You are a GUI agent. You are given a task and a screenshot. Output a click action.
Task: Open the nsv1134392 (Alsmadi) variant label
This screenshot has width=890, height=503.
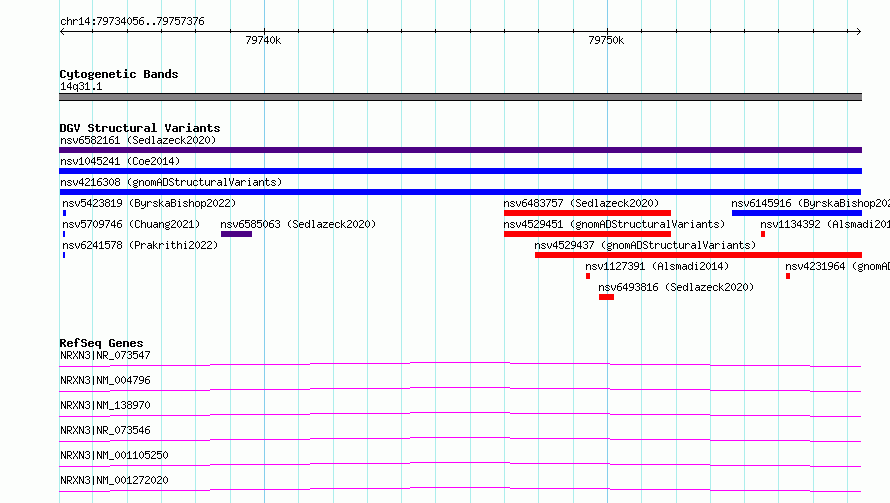825,224
